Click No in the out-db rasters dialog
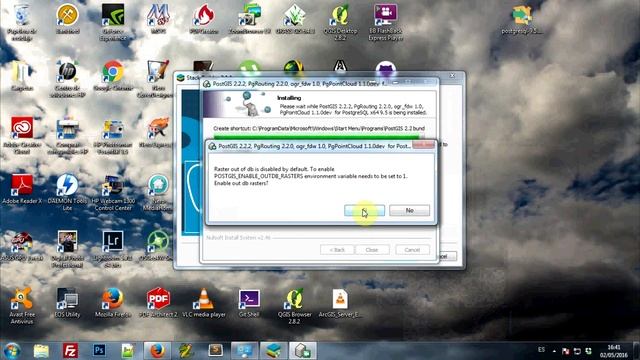Viewport: 640px width, 360px height. [409, 210]
